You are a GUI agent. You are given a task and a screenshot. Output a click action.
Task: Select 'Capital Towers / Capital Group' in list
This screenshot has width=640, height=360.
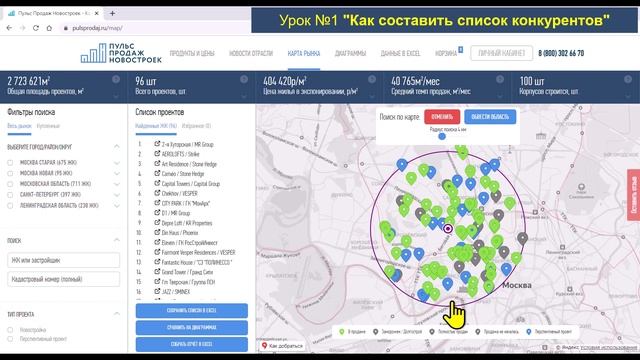191,184
